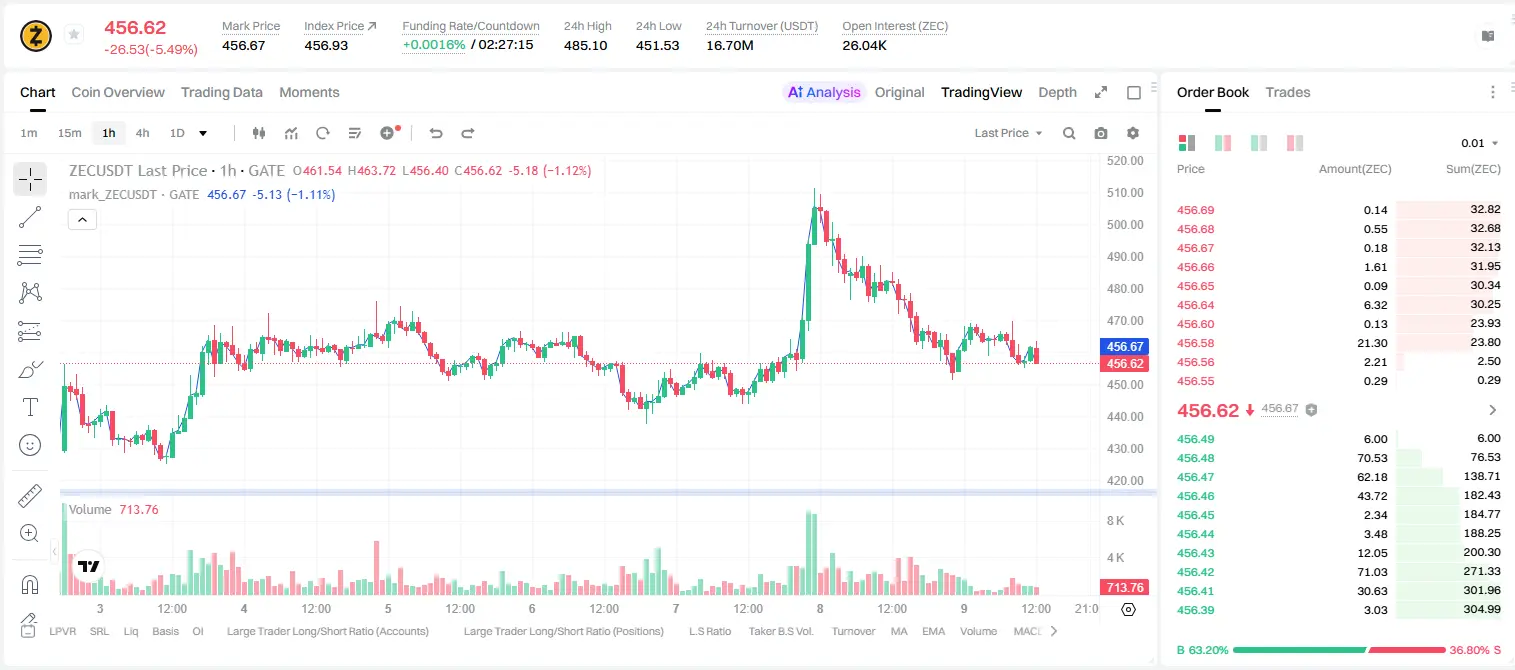Expand more timeframes dropdown arrow
The width and height of the screenshot is (1515, 670).
[x=203, y=133]
